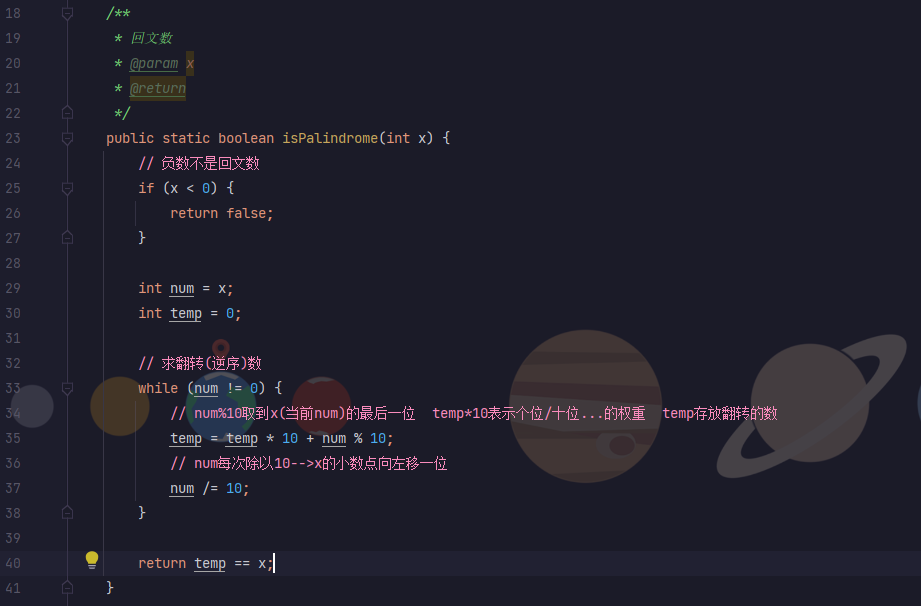Click fold end marker at line 27
921x606 pixels.
[x=68, y=237]
